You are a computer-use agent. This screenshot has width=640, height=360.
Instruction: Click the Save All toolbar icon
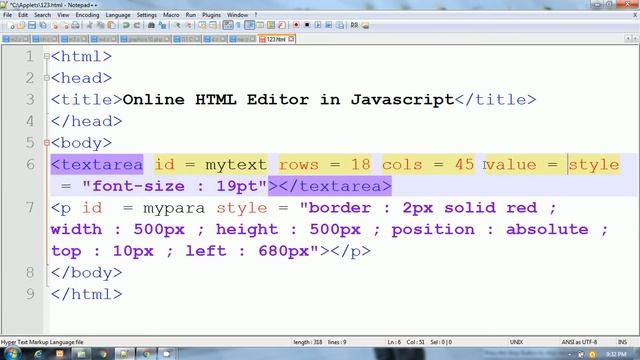point(43,25)
